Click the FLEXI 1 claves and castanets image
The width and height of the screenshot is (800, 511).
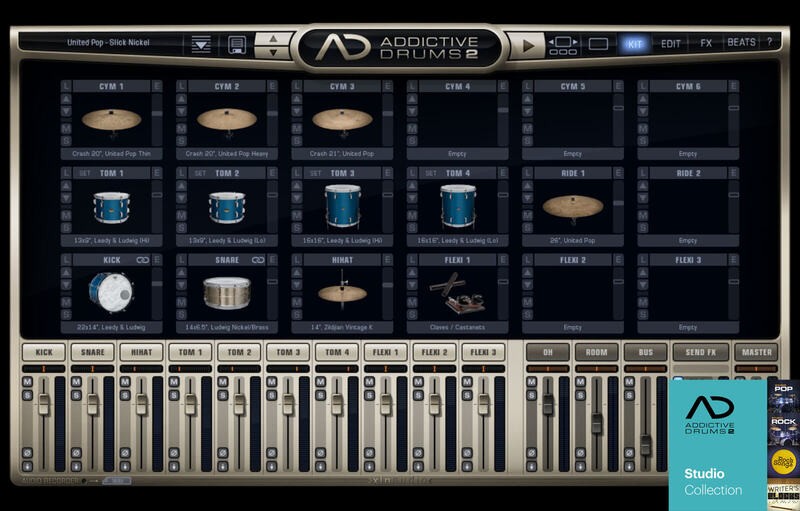(458, 295)
